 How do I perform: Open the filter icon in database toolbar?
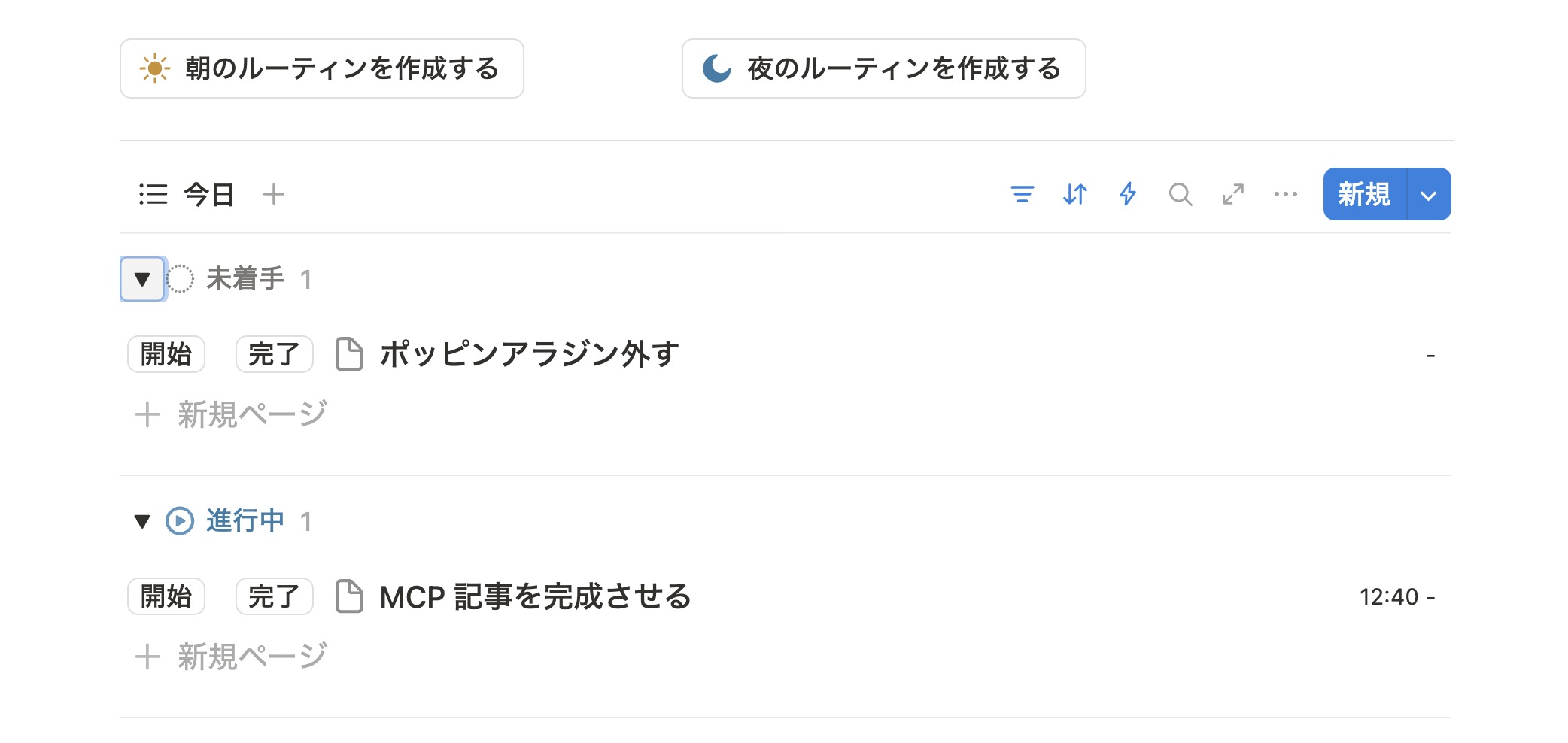pyautogui.click(x=1022, y=195)
